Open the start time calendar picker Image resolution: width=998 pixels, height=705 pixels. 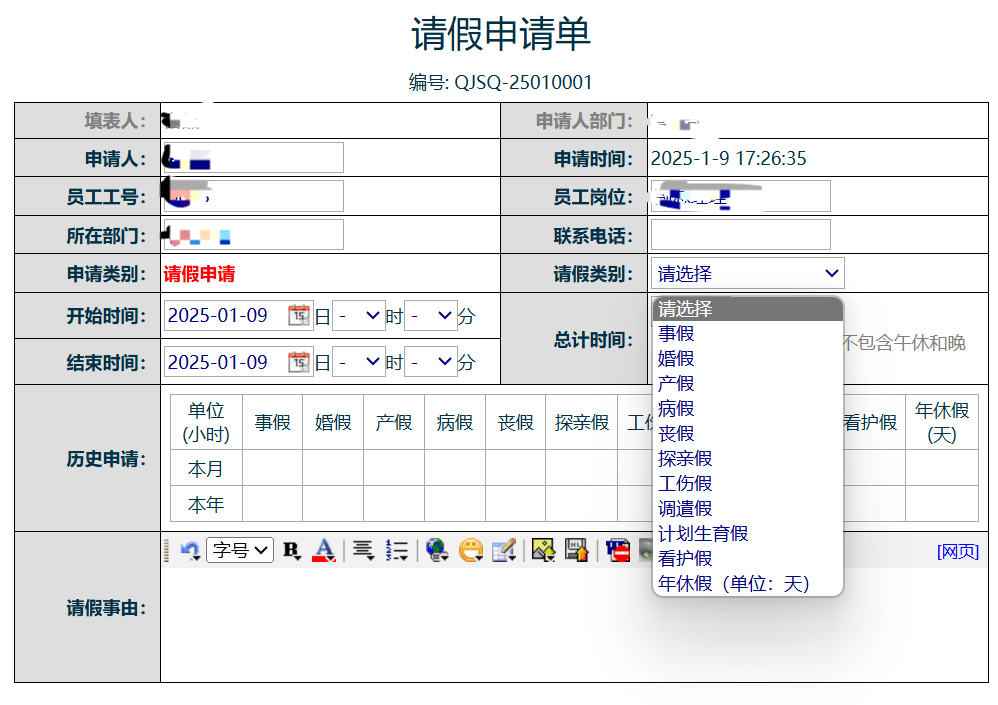pyautogui.click(x=299, y=316)
